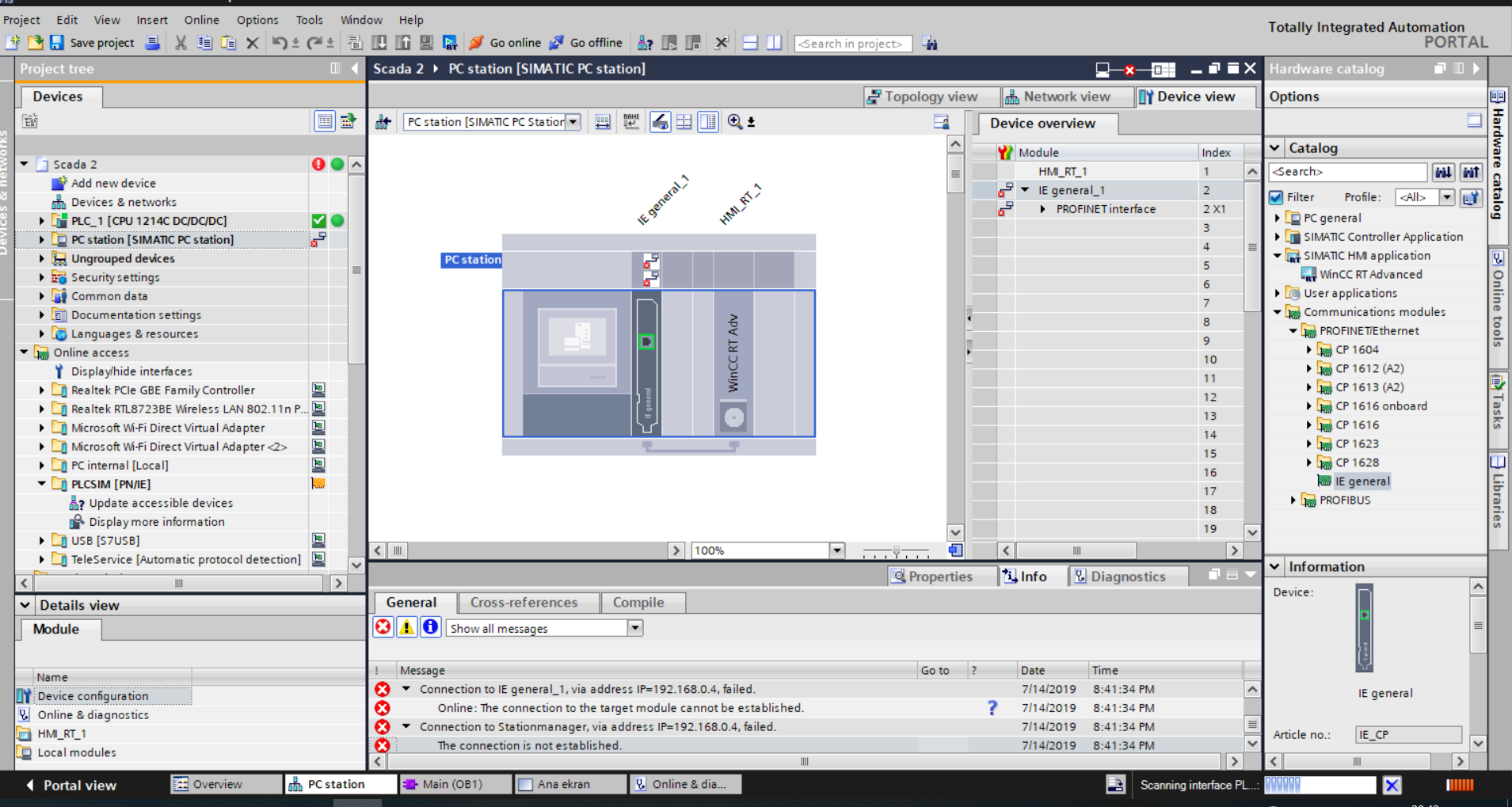The width and height of the screenshot is (1512, 807).
Task: Collapse the PLCSIM [PN/IE] tree node
Action: (x=42, y=484)
